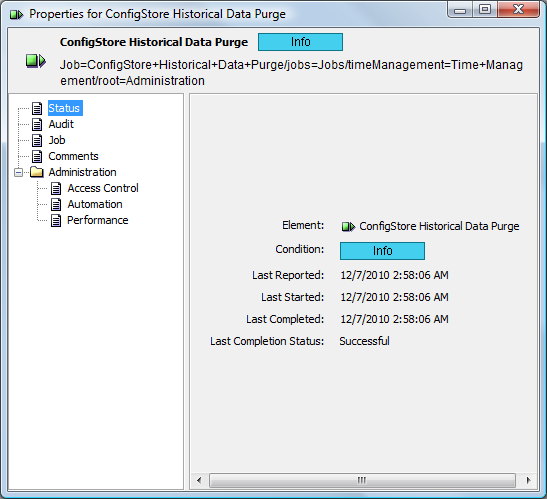Maximize the Properties window
This screenshot has height=499, width=547.
click(x=485, y=10)
